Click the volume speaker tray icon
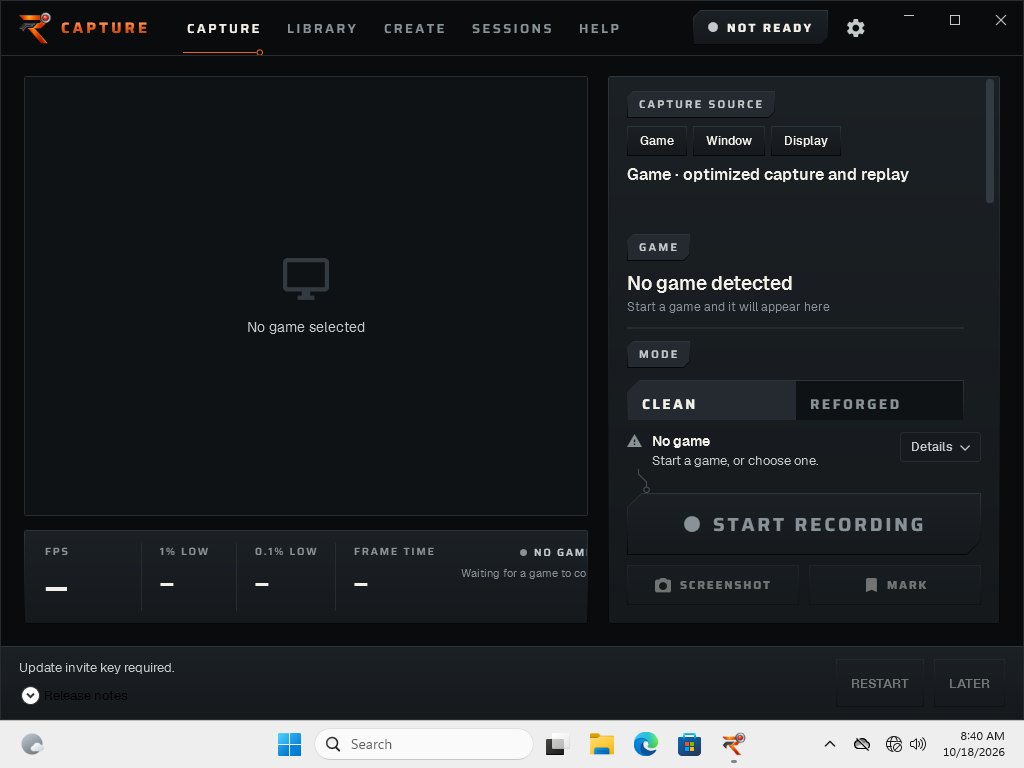 918,744
